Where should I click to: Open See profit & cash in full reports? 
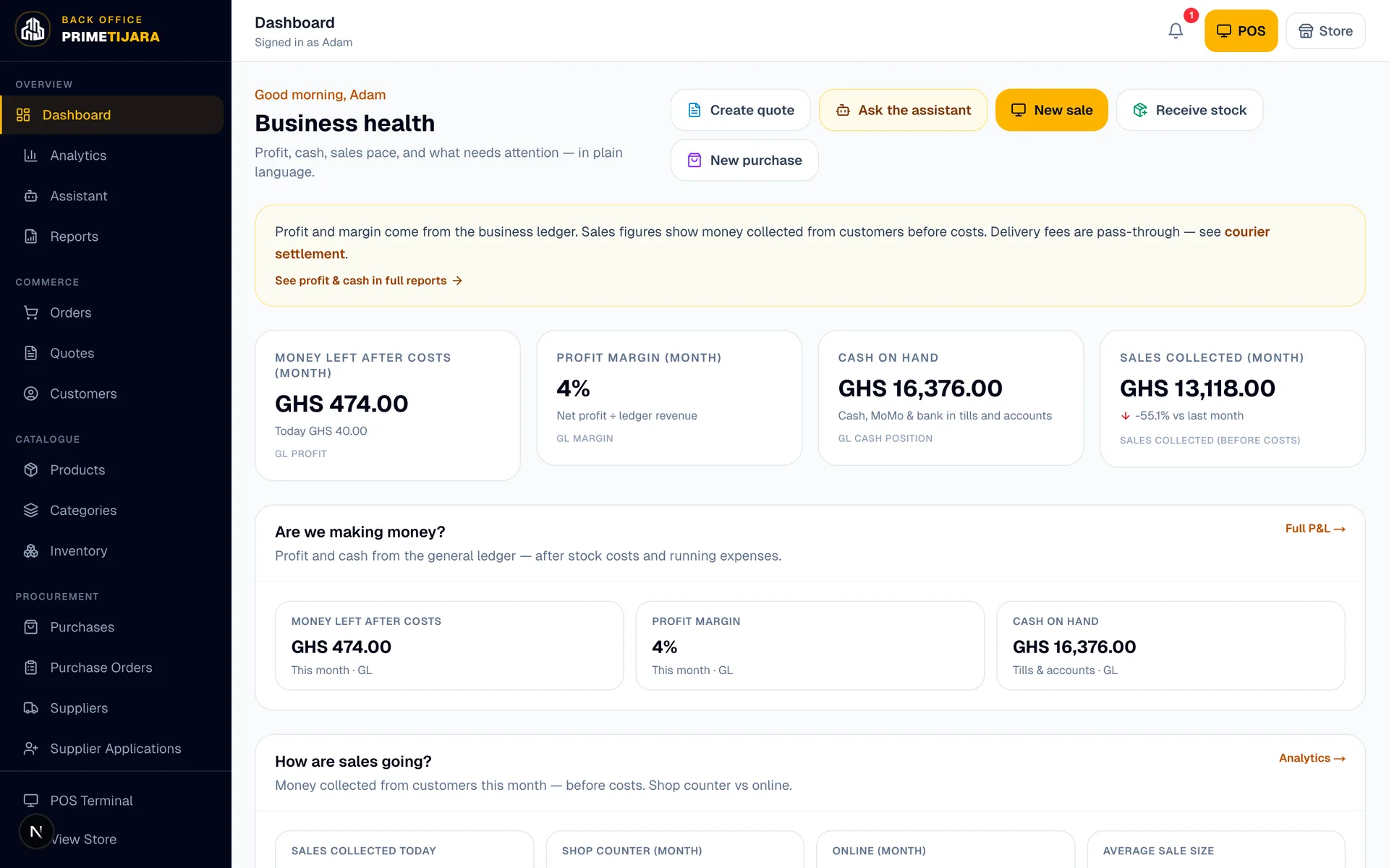click(x=368, y=281)
